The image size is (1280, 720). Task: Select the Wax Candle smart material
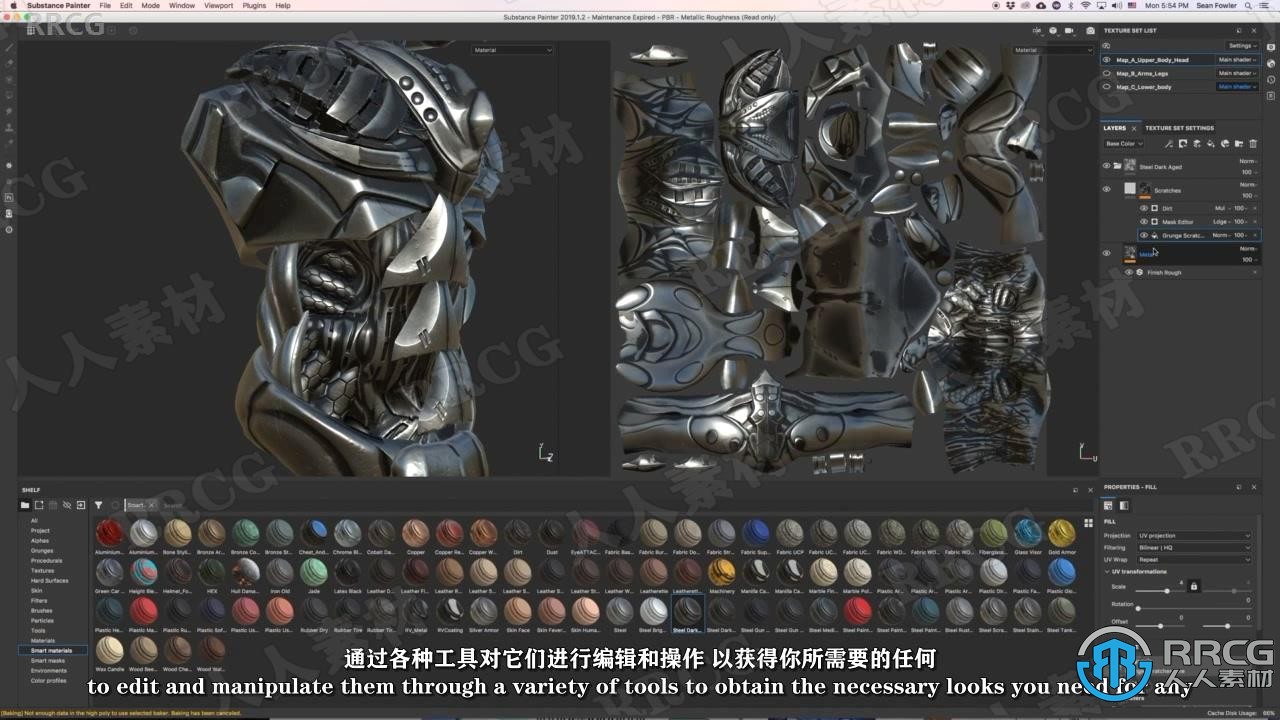click(109, 651)
